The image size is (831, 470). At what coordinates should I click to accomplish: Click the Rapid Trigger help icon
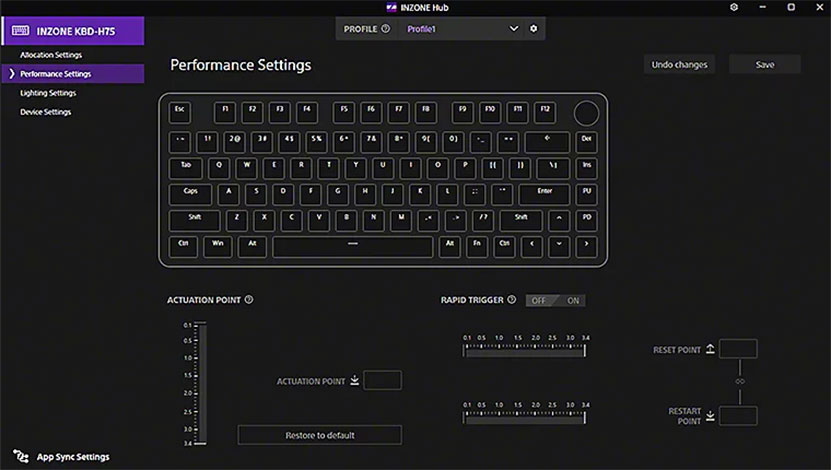click(x=511, y=299)
